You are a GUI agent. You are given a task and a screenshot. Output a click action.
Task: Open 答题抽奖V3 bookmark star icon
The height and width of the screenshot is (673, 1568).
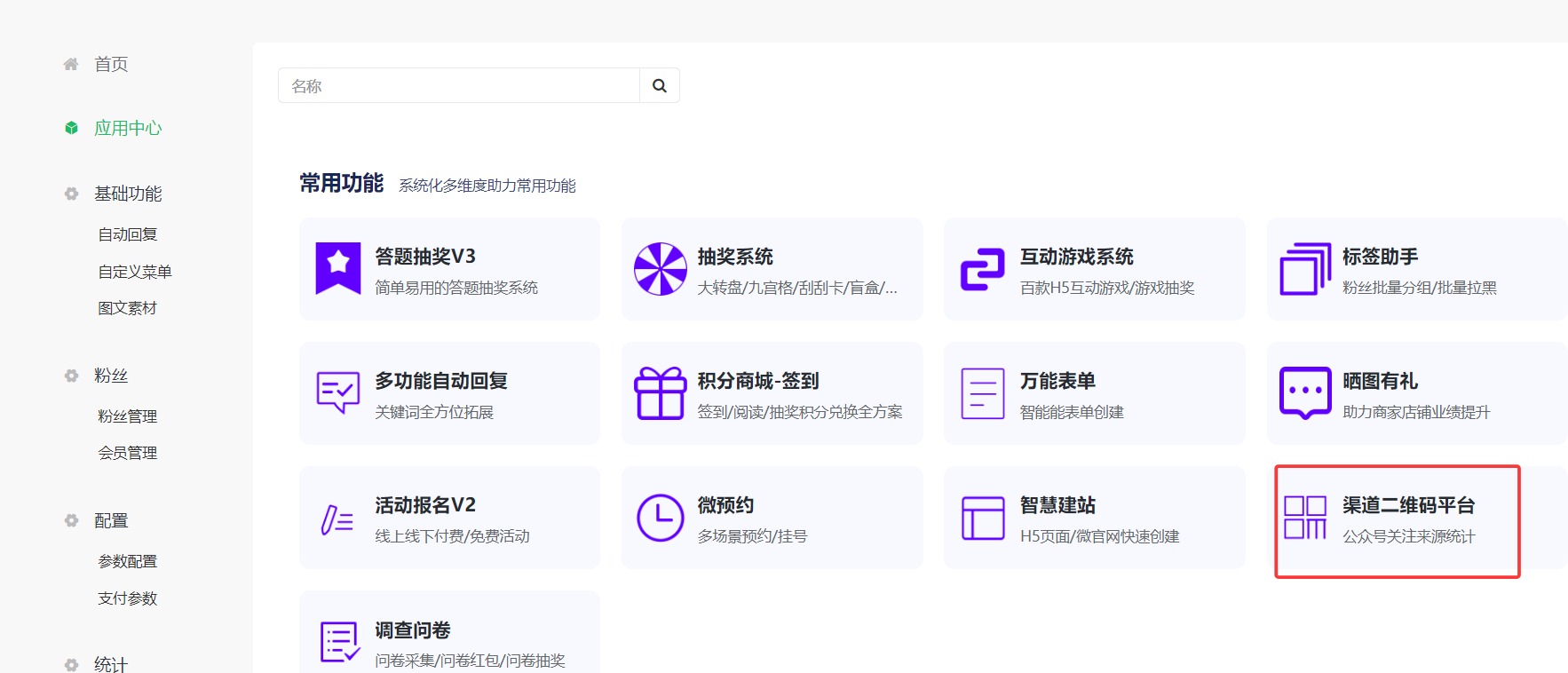point(338,267)
